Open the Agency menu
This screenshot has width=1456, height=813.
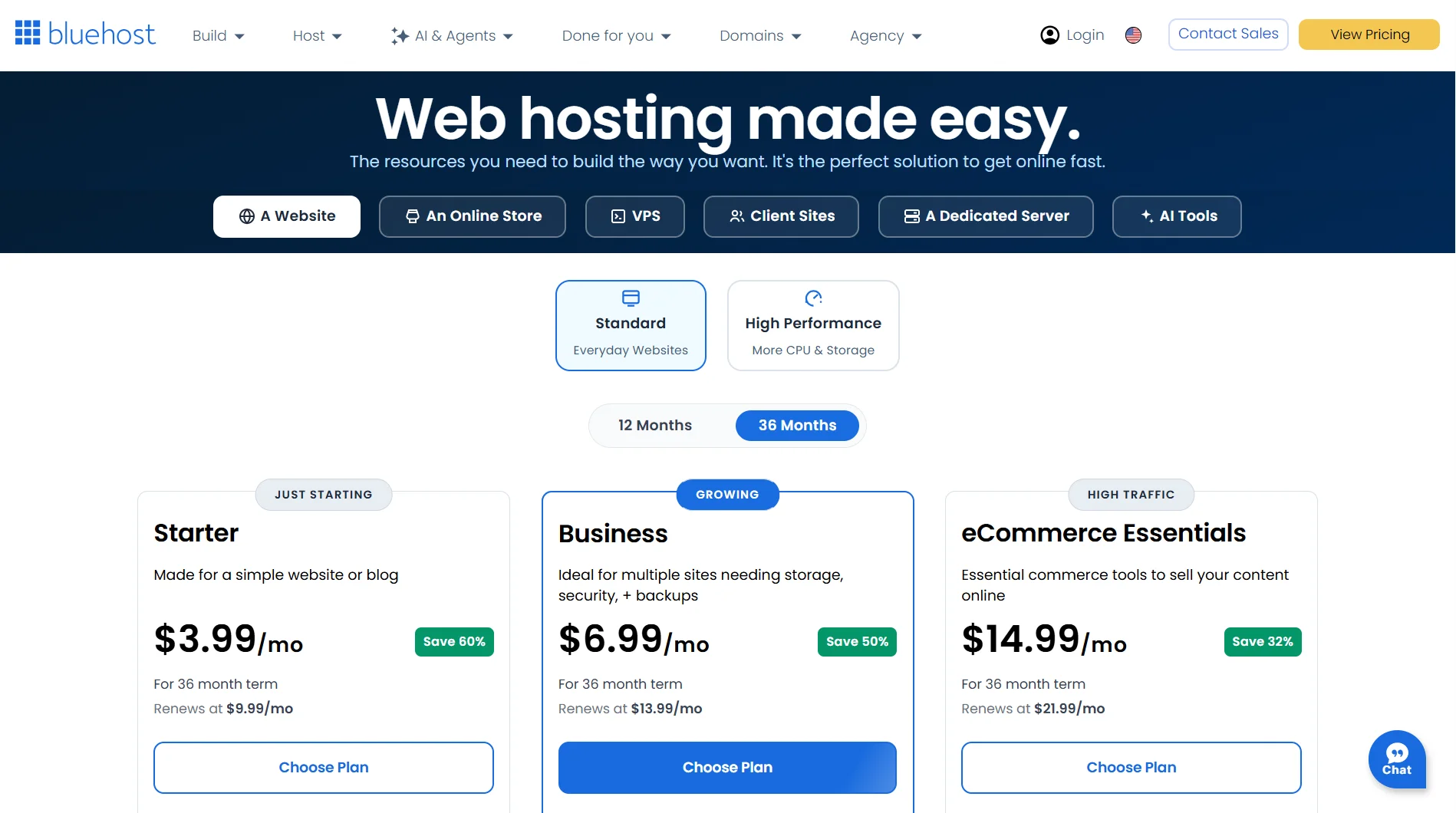(x=886, y=35)
